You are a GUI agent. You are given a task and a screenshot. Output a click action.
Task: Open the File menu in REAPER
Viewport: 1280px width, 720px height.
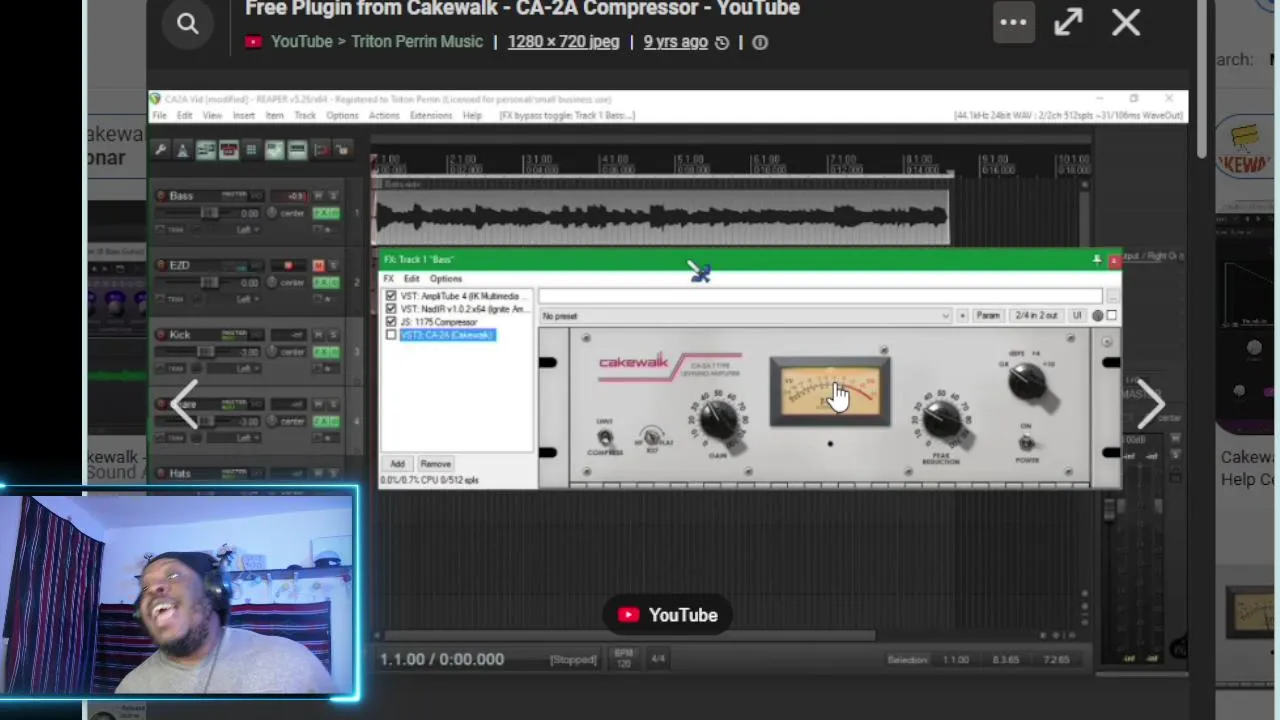pyautogui.click(x=159, y=115)
